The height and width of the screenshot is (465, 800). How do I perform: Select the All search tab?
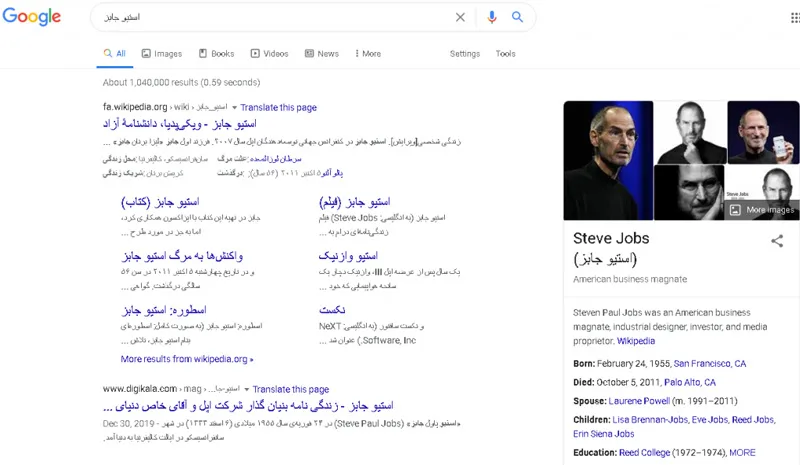click(115, 54)
